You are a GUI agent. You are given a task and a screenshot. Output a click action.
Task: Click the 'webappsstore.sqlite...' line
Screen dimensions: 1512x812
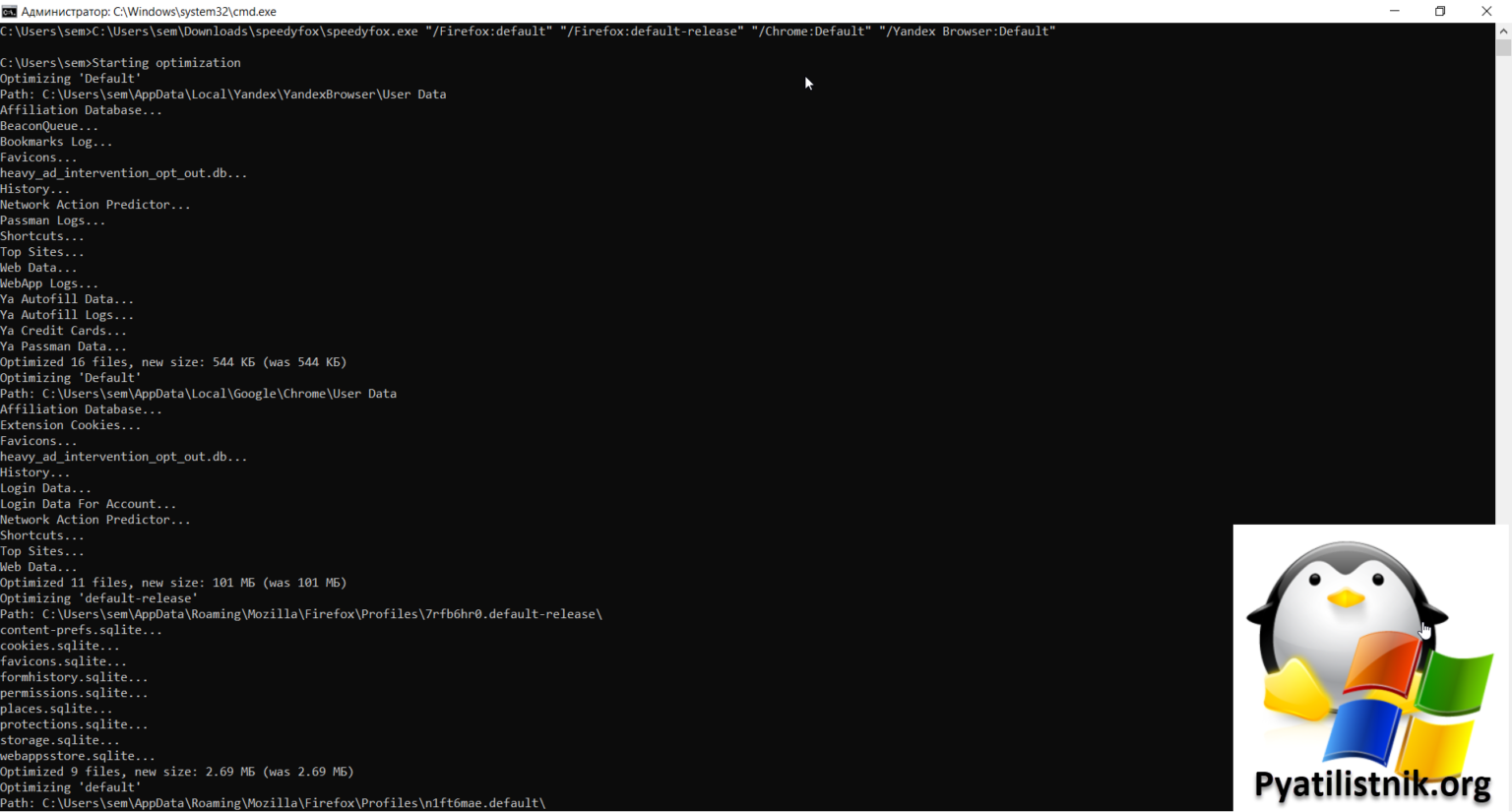pos(78,756)
